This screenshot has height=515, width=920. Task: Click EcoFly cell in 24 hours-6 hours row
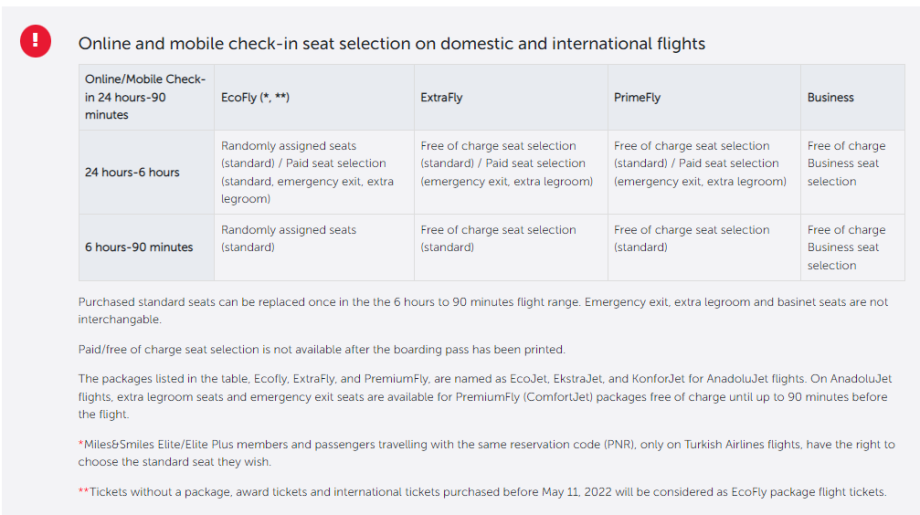[x=307, y=172]
